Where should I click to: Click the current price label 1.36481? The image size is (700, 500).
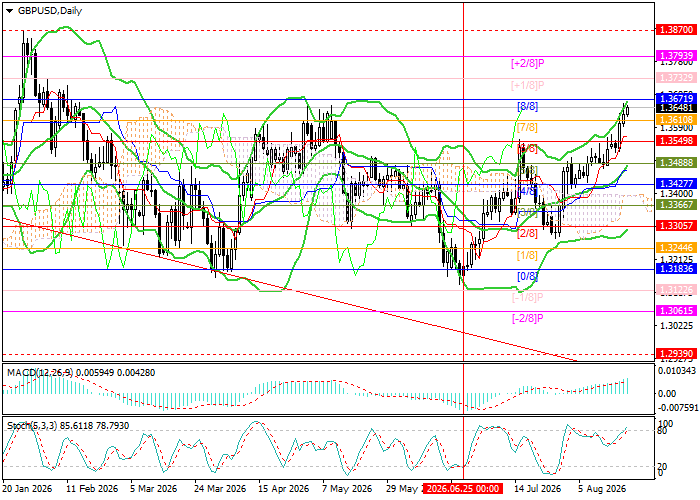point(676,108)
